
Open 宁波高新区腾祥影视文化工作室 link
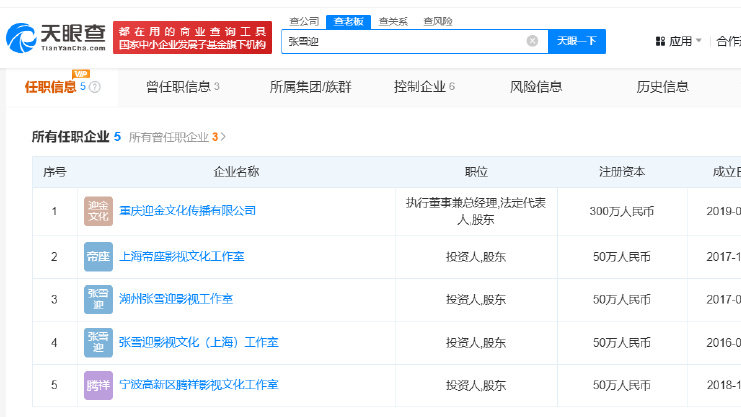point(198,385)
